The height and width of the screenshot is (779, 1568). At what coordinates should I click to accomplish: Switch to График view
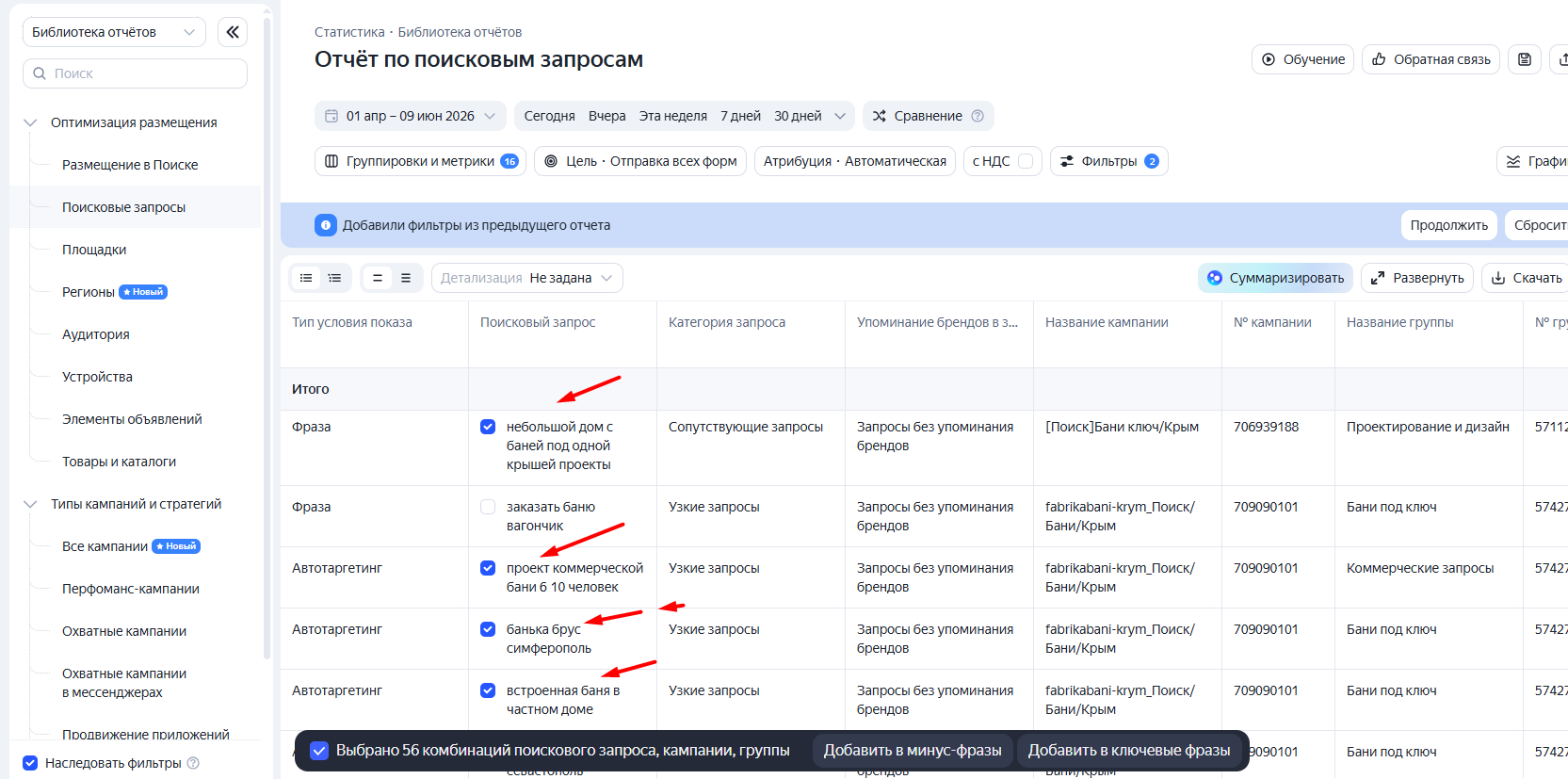coord(1533,161)
